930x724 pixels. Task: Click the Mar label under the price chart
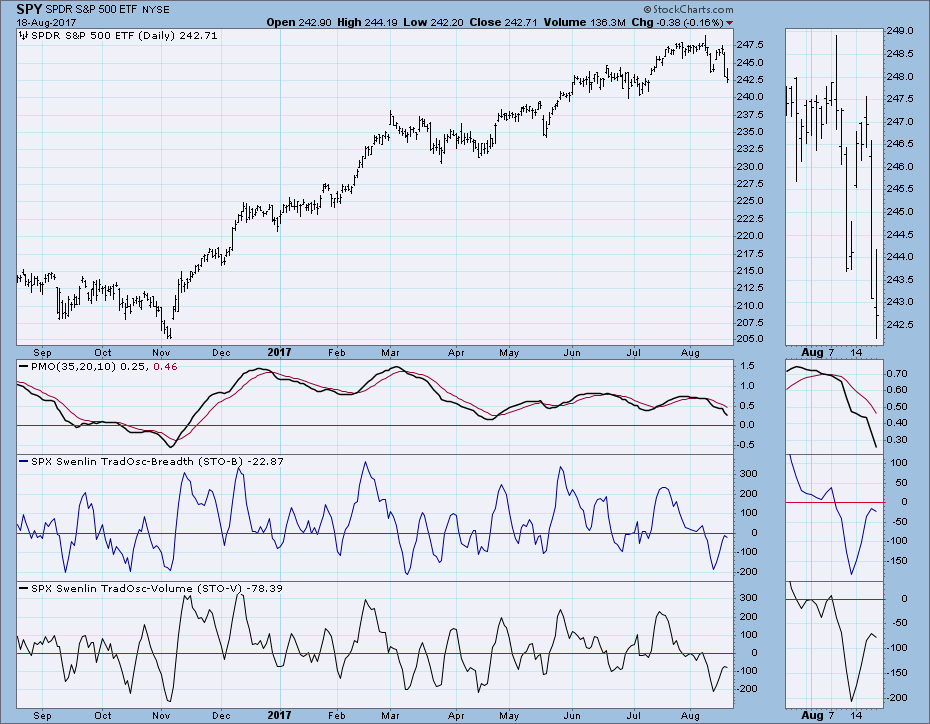point(390,352)
